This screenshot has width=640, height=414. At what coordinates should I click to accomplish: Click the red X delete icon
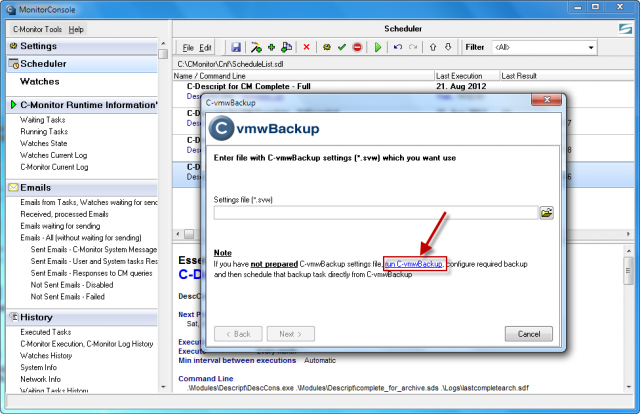(306, 47)
